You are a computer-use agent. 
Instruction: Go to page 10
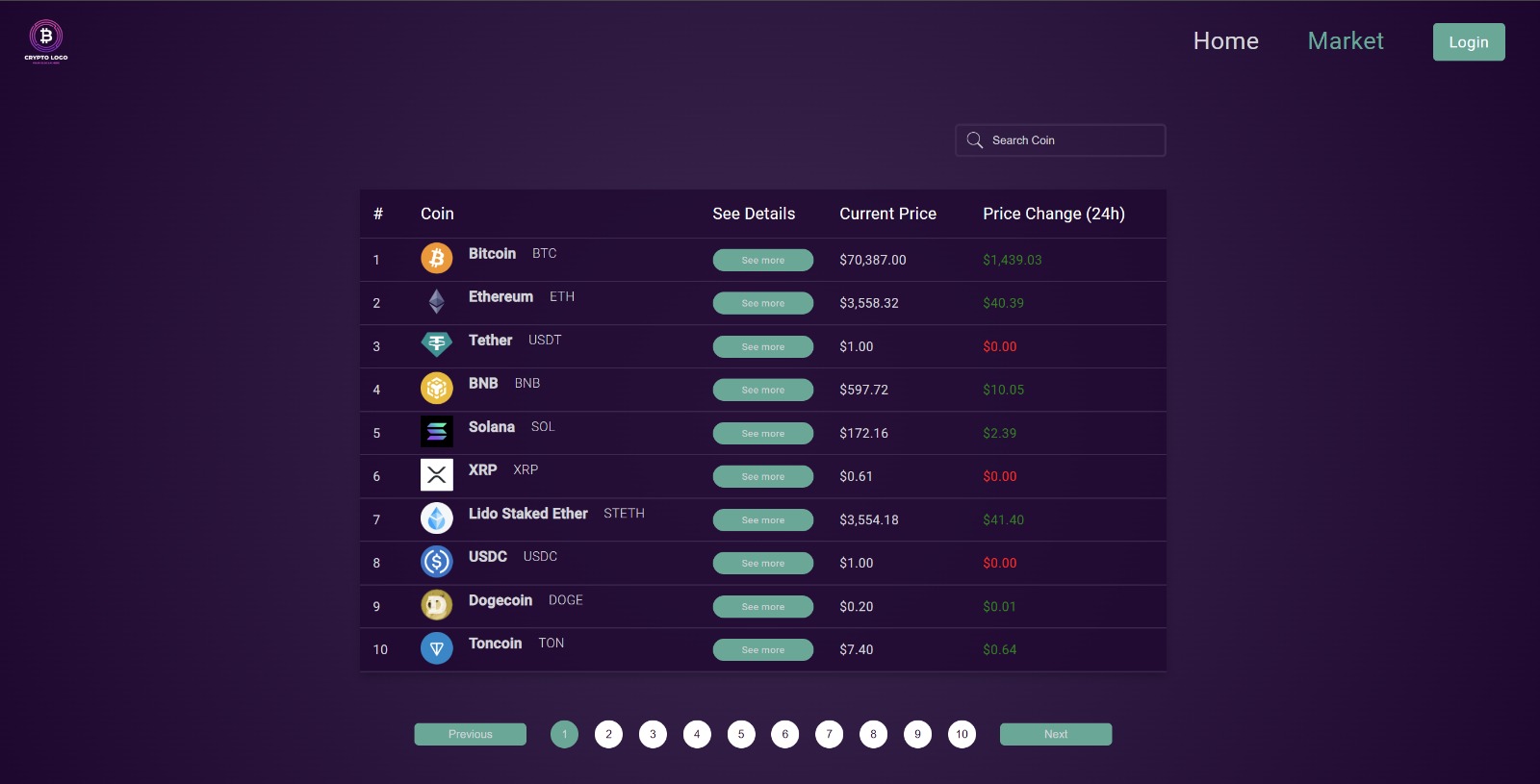point(962,734)
